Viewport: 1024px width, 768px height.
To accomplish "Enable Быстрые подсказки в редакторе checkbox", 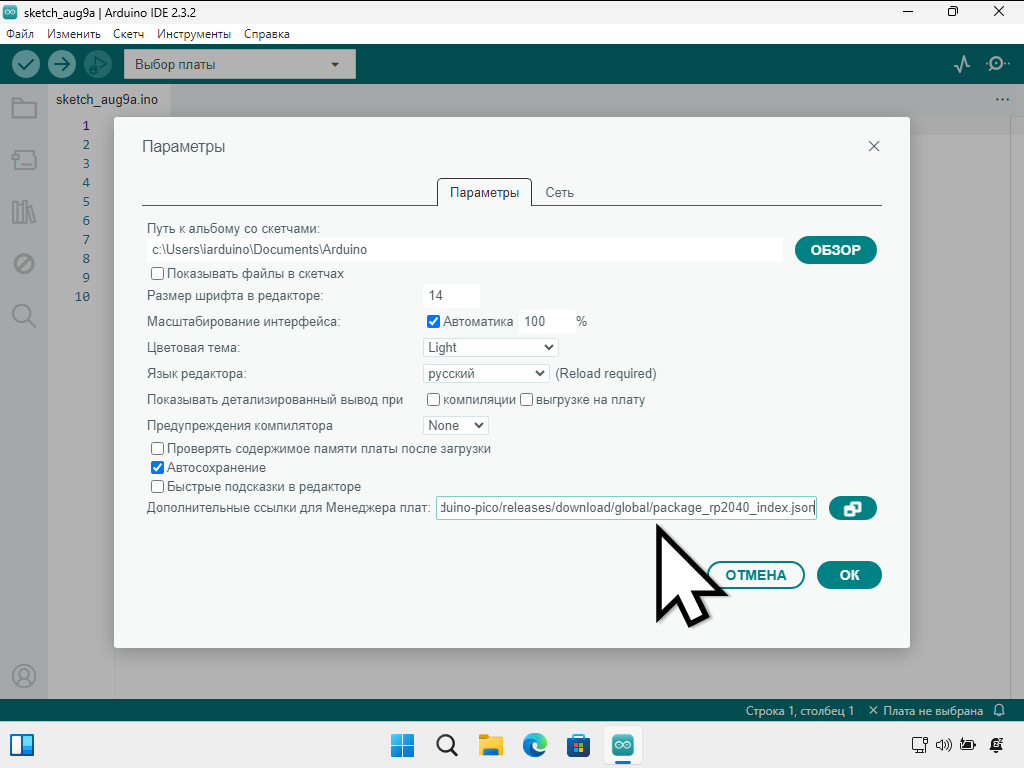I will (157, 487).
